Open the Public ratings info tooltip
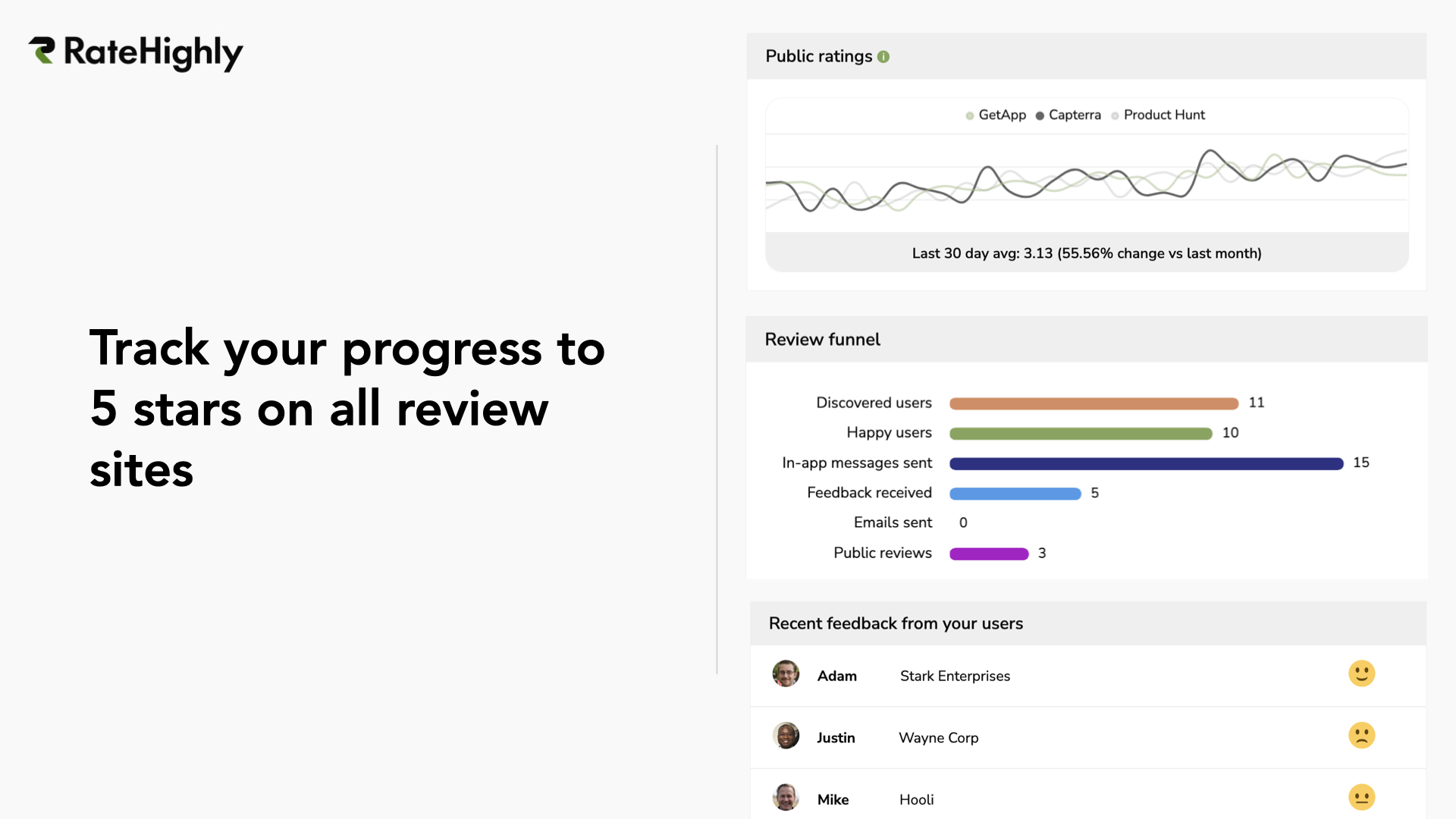 click(x=883, y=55)
